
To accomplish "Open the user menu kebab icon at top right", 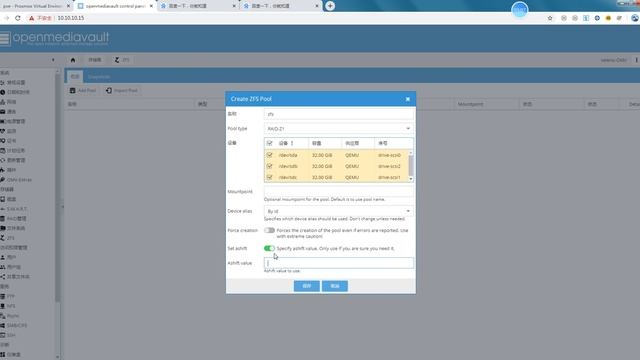I will [636, 60].
